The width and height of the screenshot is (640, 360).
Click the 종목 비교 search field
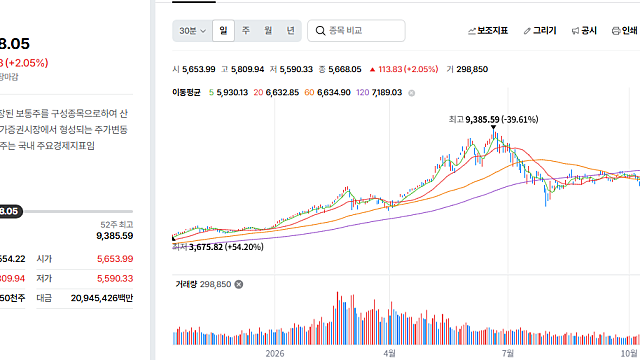pyautogui.click(x=356, y=31)
